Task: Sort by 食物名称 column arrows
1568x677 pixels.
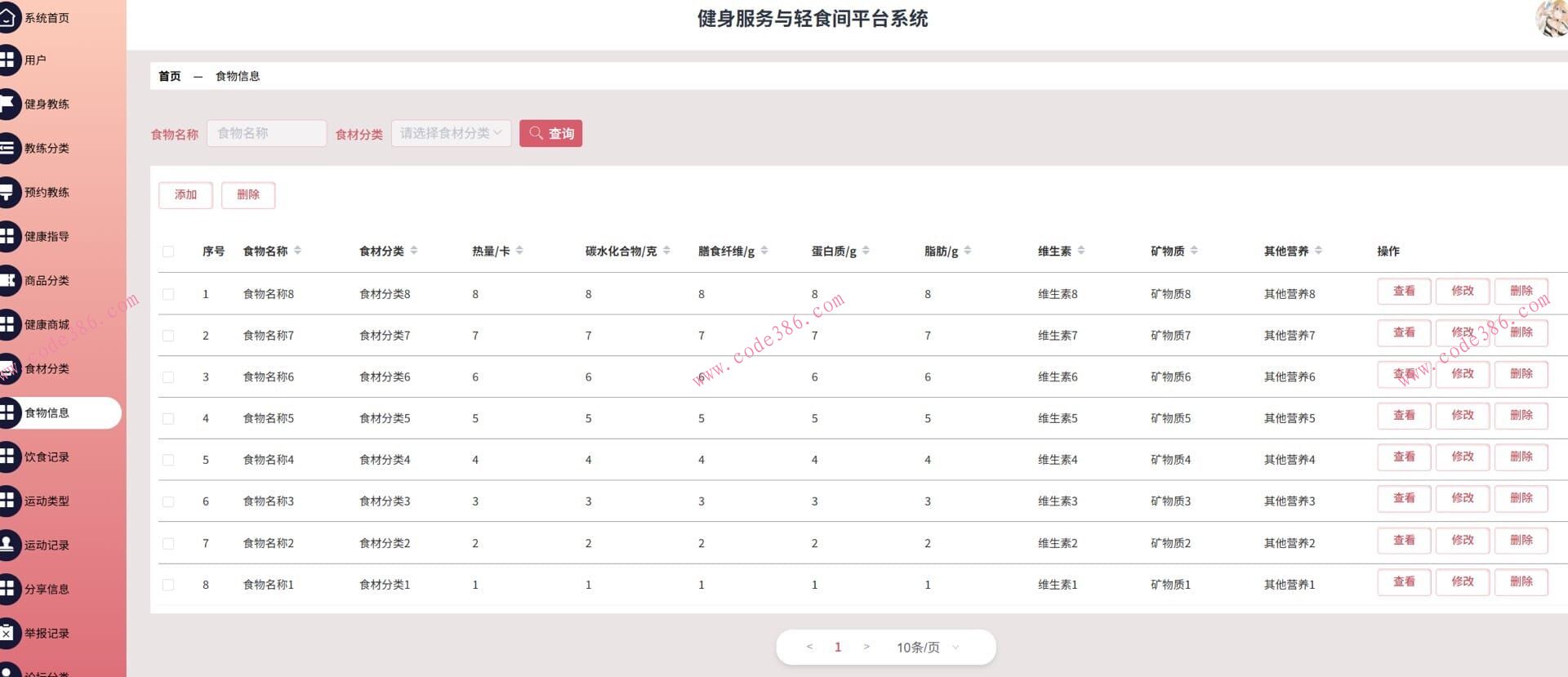Action: pyautogui.click(x=297, y=251)
